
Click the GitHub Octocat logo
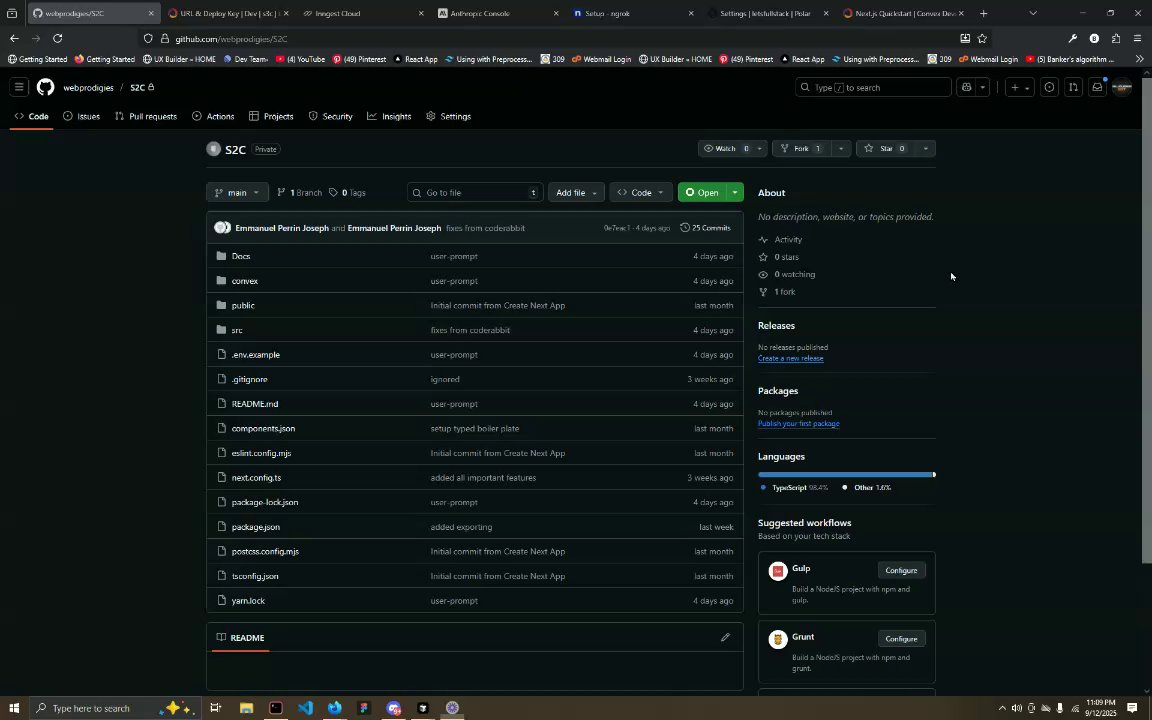[46, 87]
